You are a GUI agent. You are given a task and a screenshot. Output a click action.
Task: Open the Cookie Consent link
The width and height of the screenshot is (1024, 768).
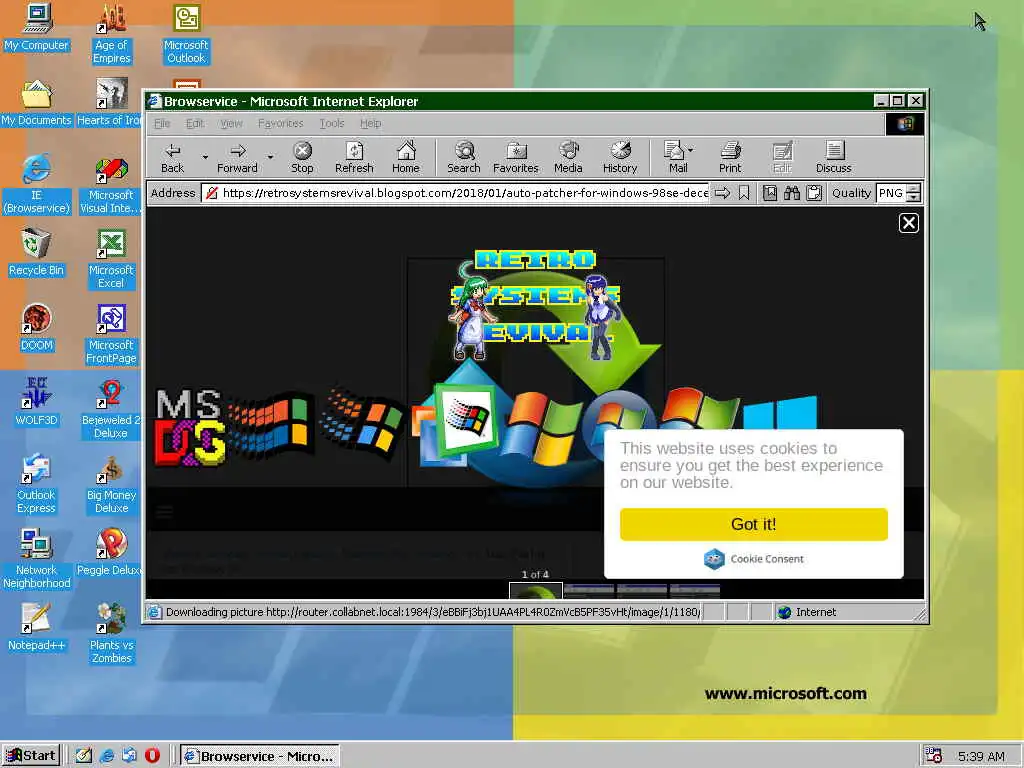[754, 559]
